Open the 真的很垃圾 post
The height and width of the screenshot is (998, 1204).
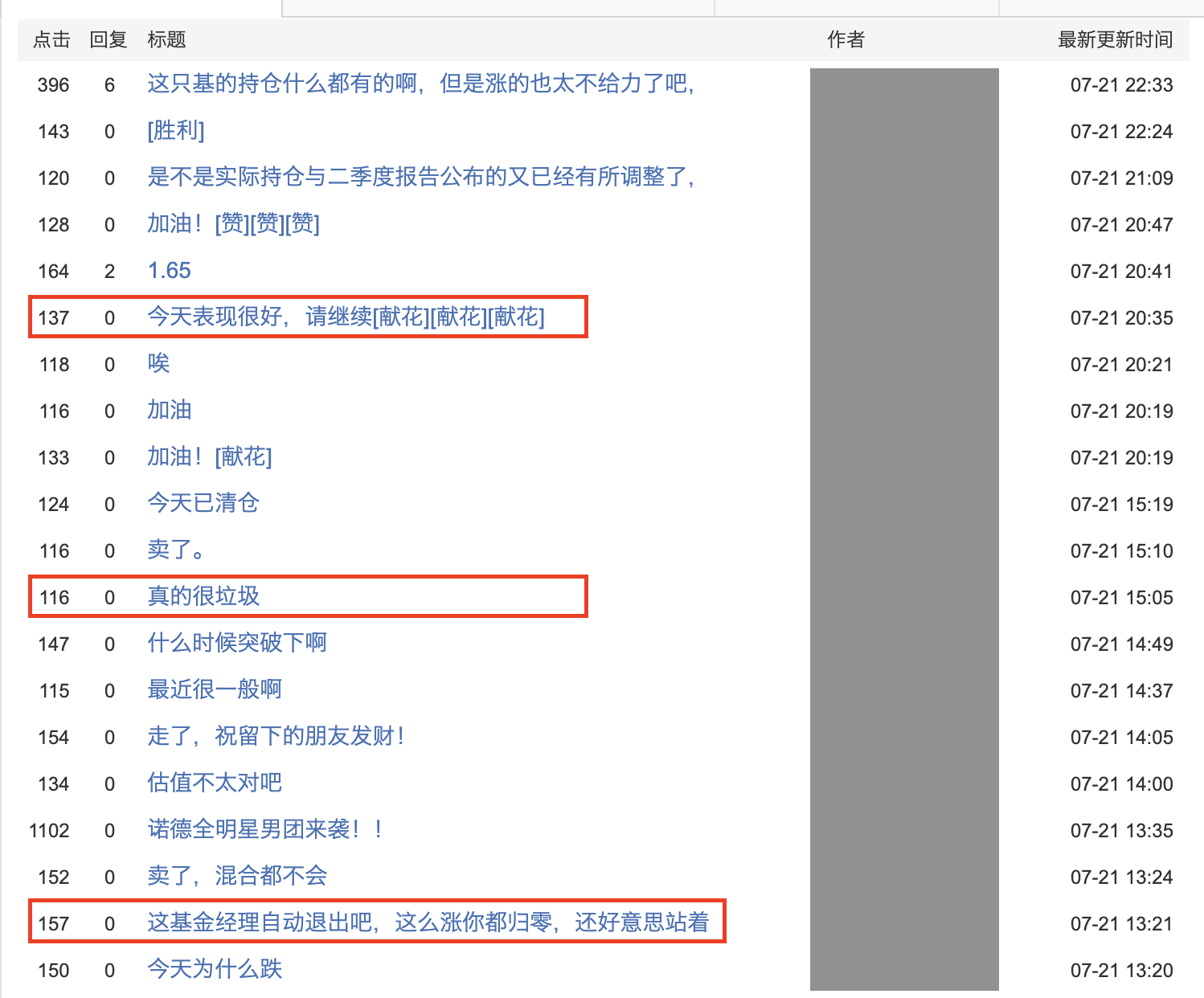click(203, 596)
